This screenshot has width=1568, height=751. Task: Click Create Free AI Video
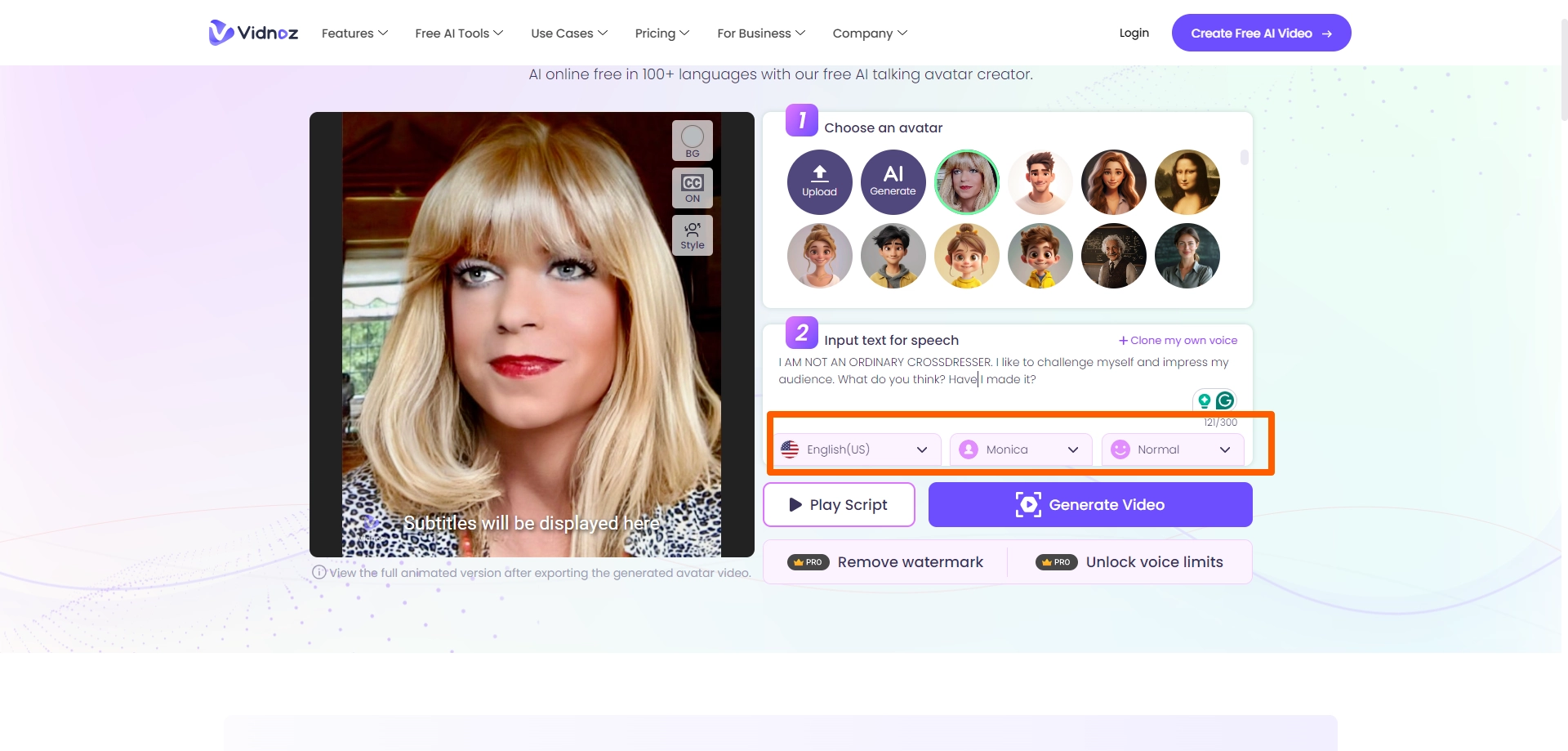click(x=1260, y=33)
